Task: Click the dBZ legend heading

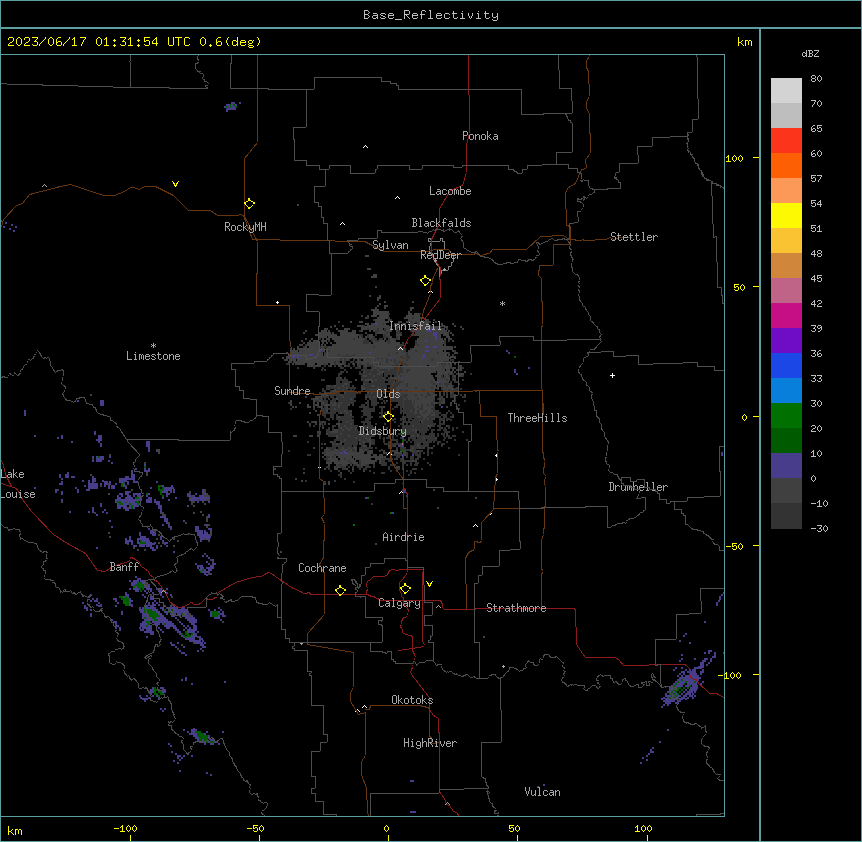Action: [x=810, y=53]
